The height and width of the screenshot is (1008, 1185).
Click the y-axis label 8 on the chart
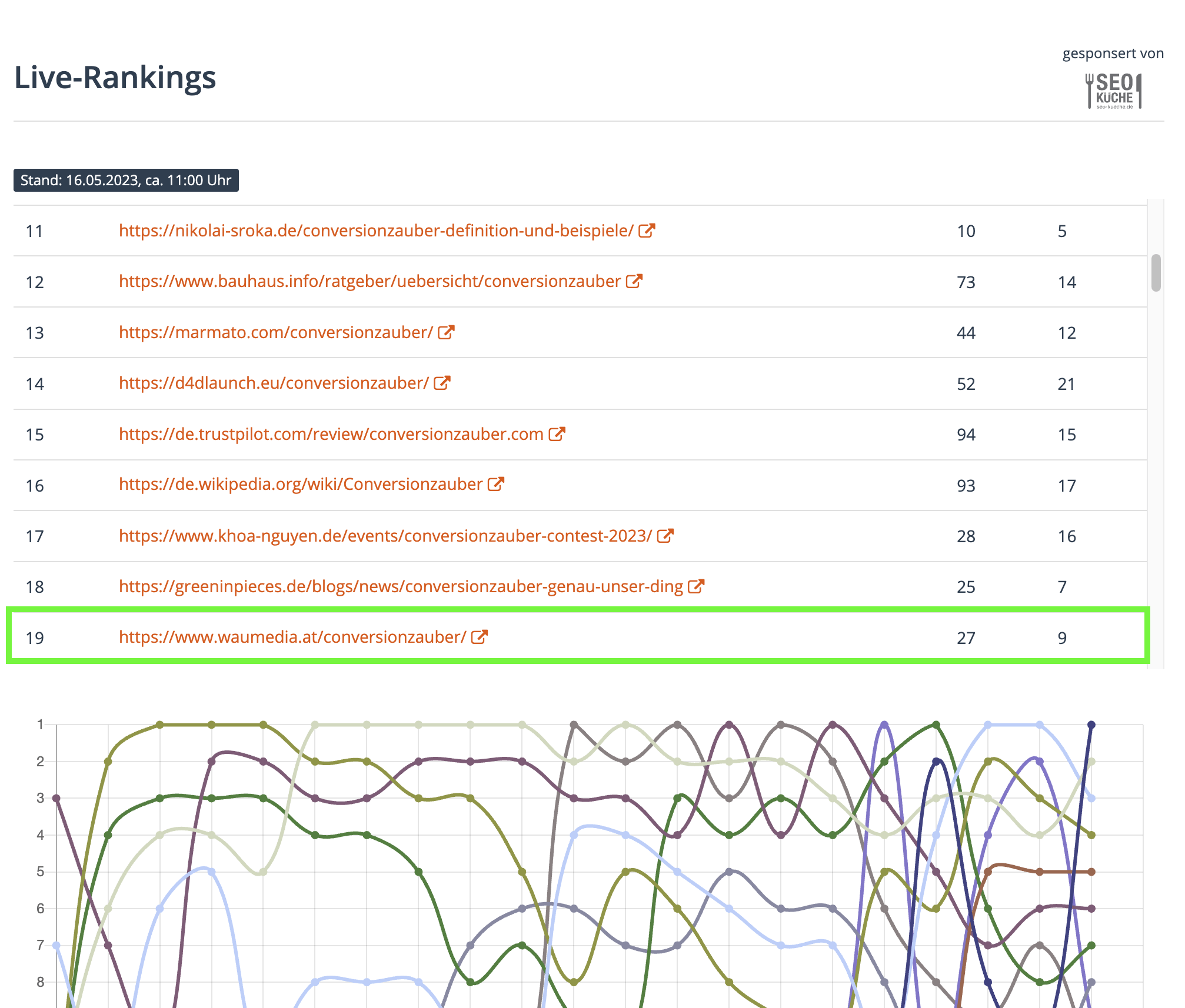[40, 982]
